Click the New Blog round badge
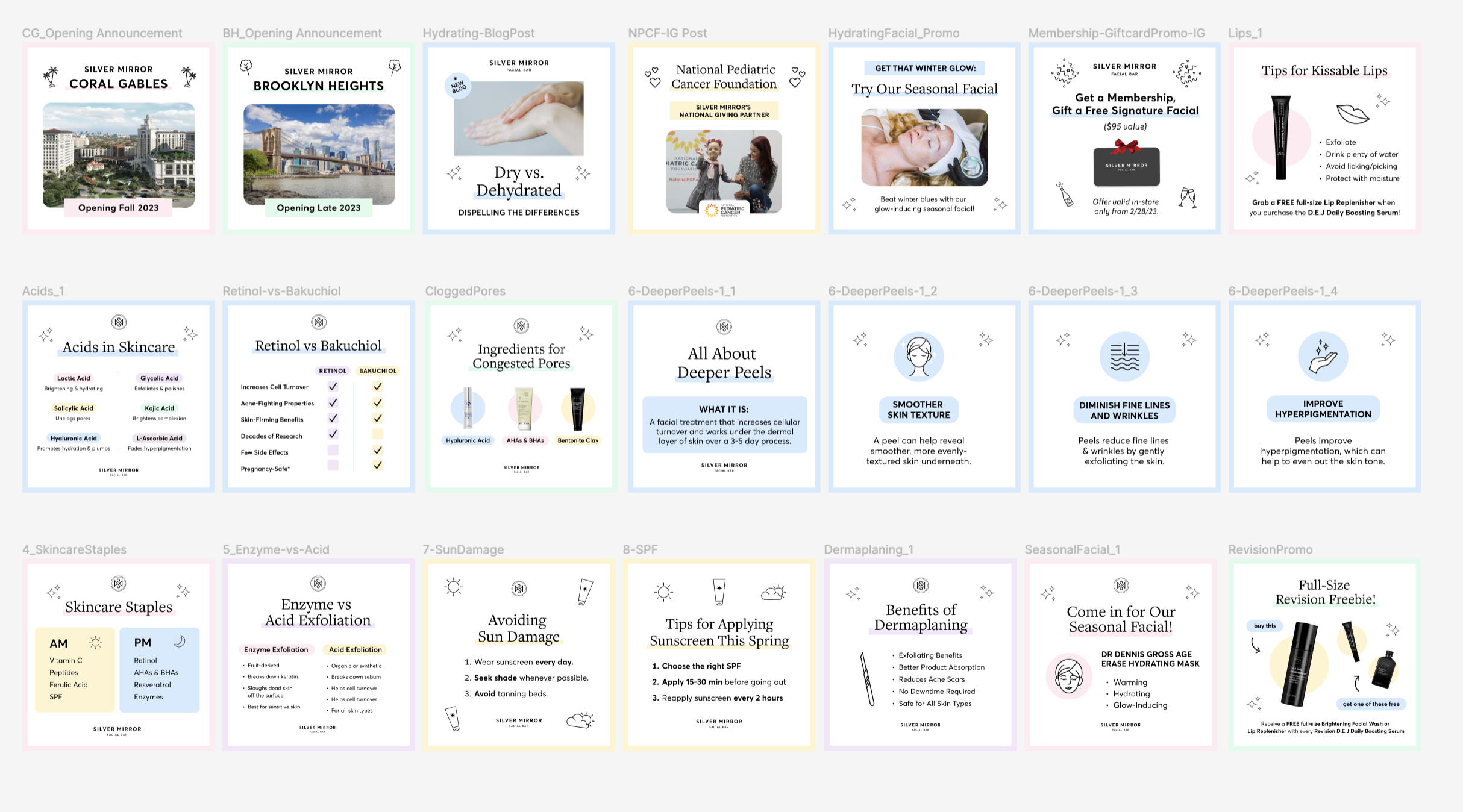 pyautogui.click(x=458, y=86)
